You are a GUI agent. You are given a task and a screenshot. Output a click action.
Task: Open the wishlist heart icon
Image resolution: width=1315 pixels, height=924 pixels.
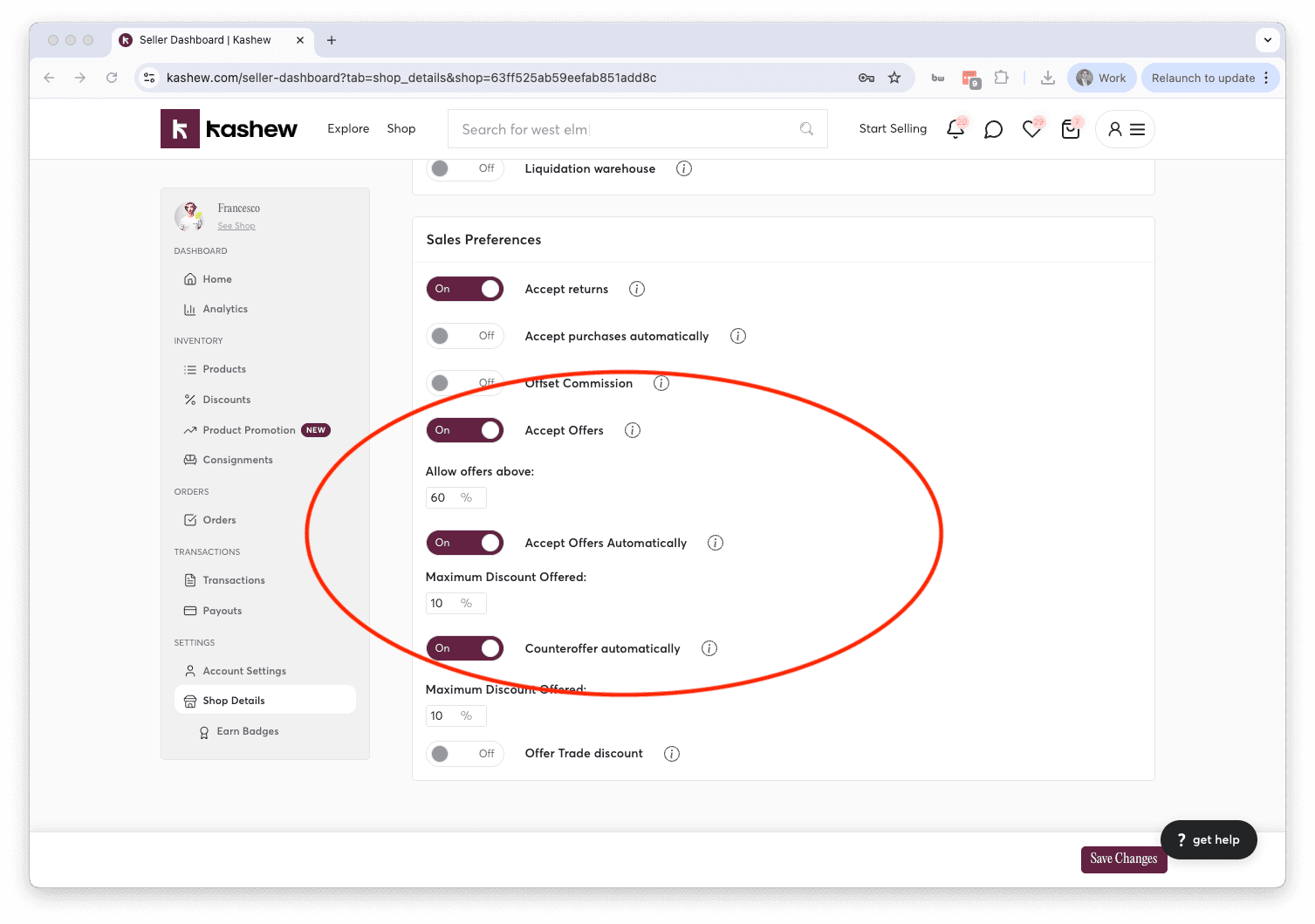coord(1032,129)
